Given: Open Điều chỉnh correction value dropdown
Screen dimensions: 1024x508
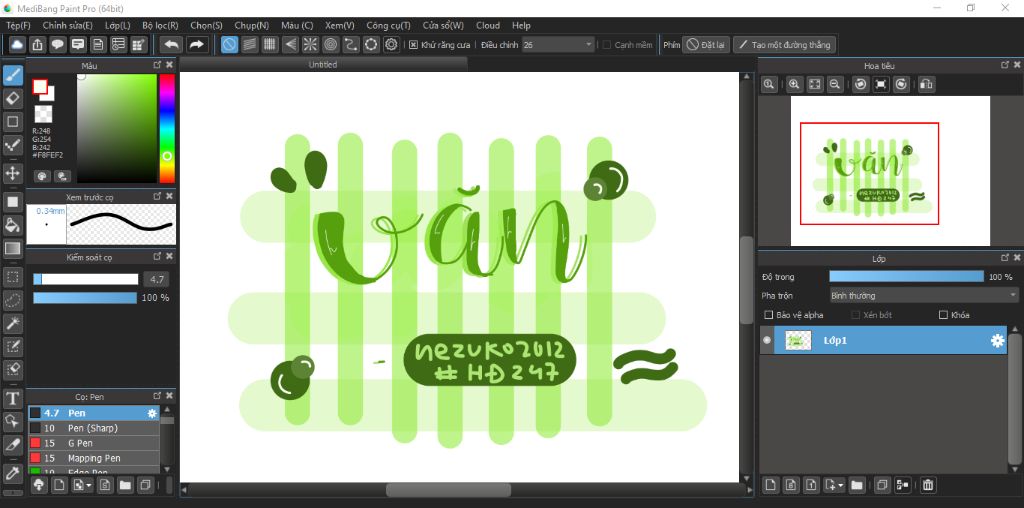Looking at the screenshot, I should [x=558, y=45].
